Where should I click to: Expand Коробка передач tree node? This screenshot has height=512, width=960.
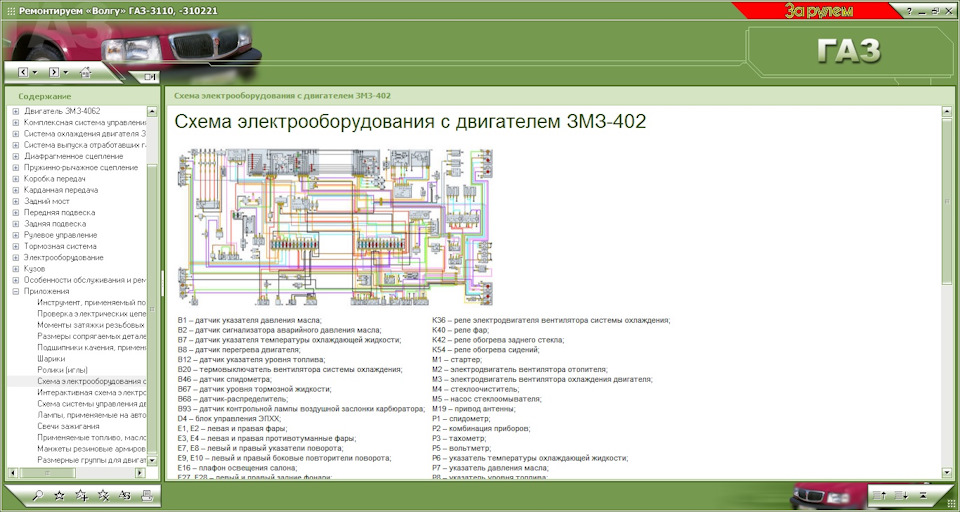(16, 179)
